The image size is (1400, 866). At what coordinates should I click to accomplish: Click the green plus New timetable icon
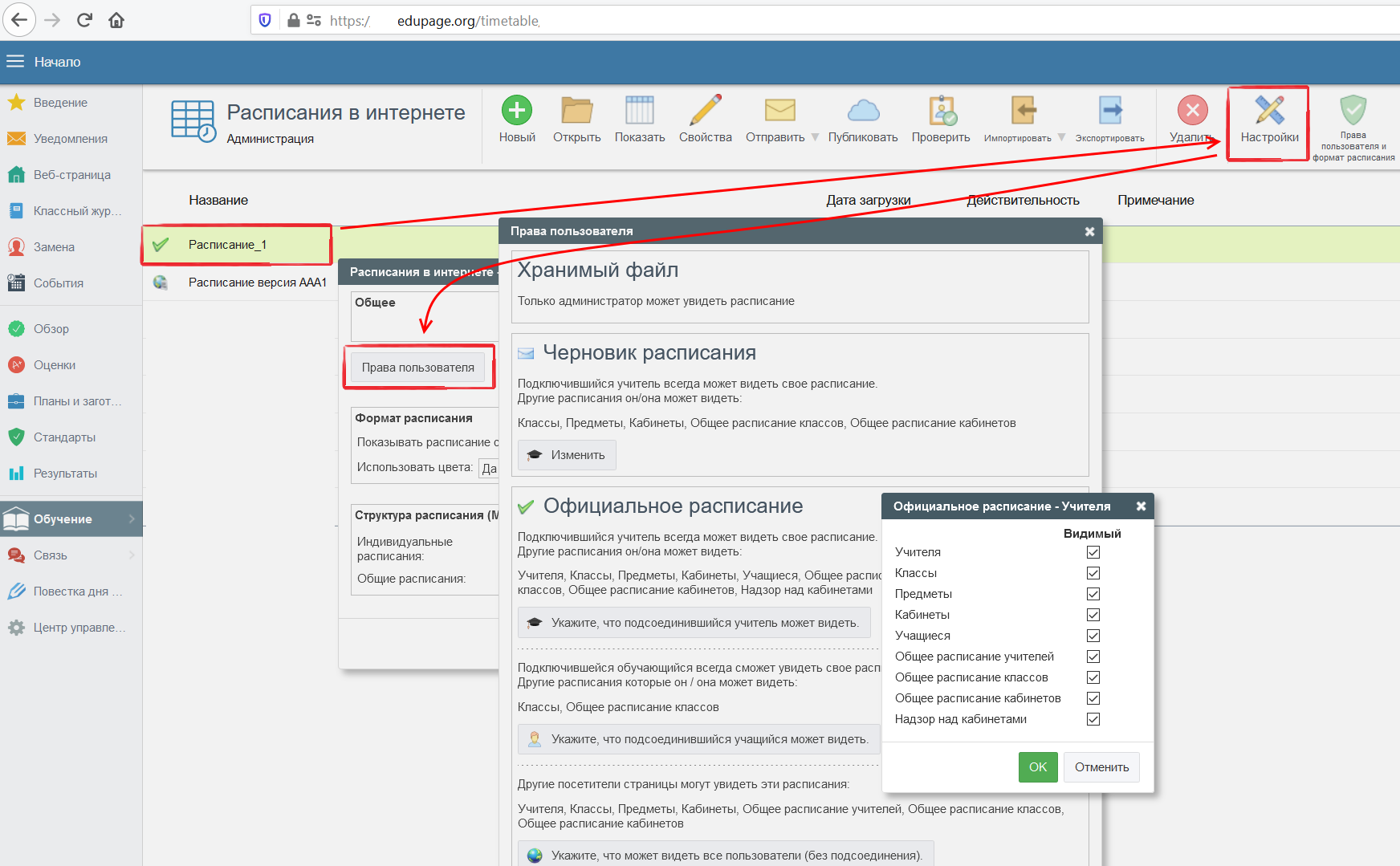point(517,111)
